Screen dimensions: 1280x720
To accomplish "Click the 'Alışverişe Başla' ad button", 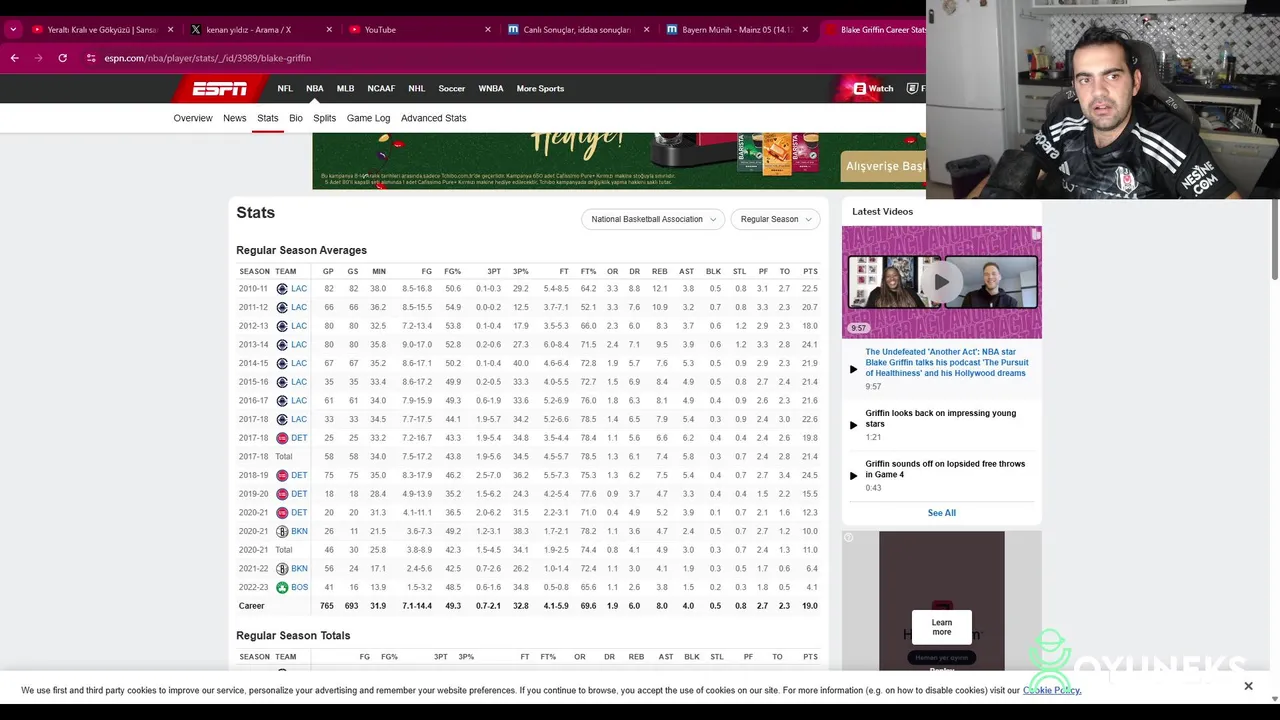I will click(884, 166).
